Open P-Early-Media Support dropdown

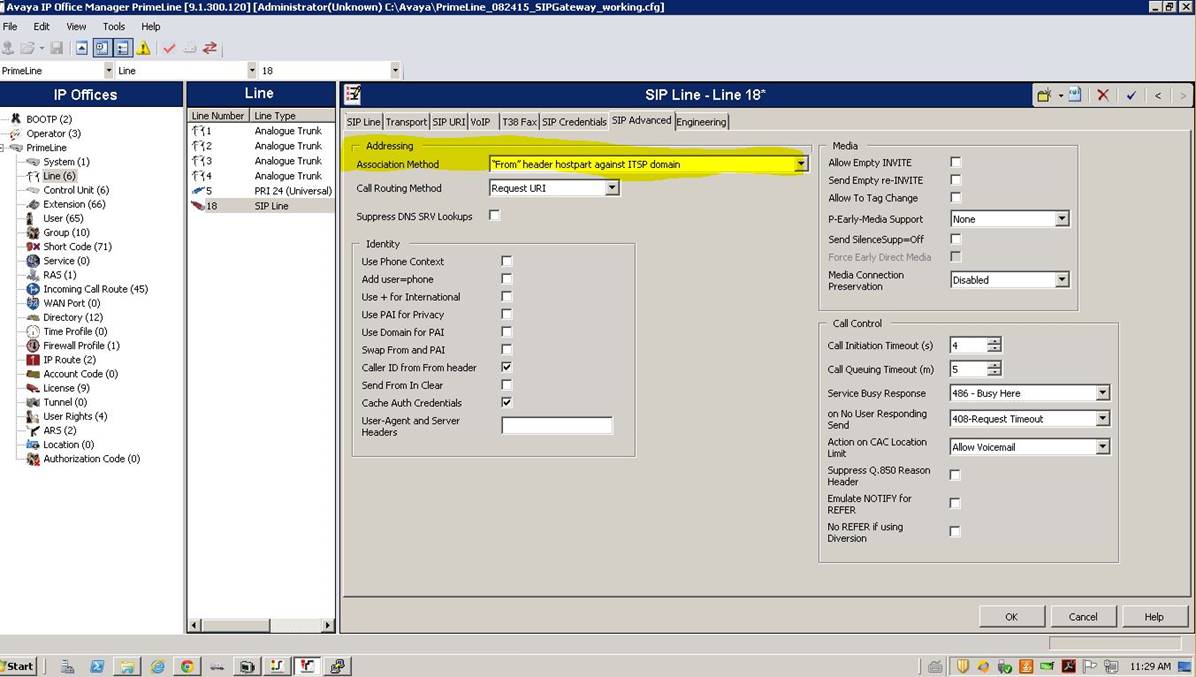[x=1062, y=219]
